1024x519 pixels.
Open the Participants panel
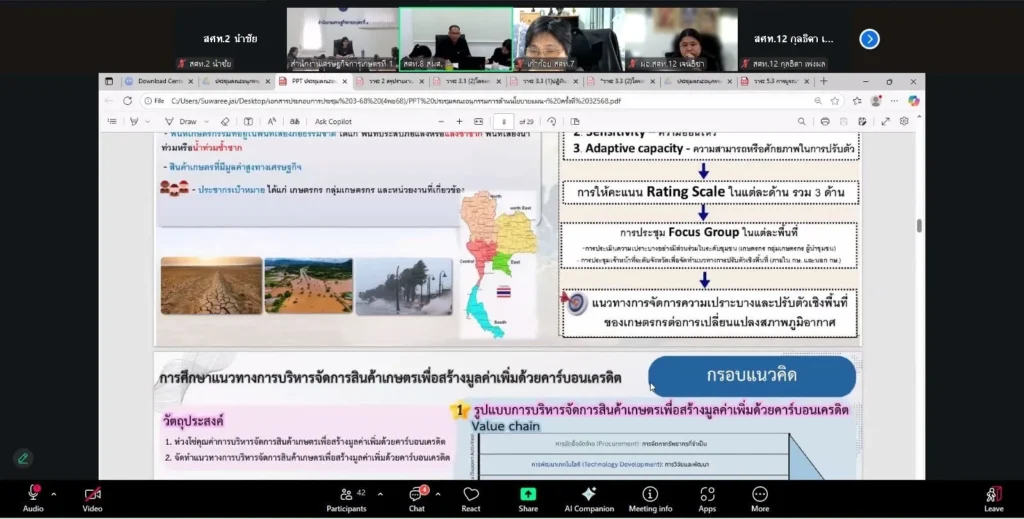click(346, 495)
